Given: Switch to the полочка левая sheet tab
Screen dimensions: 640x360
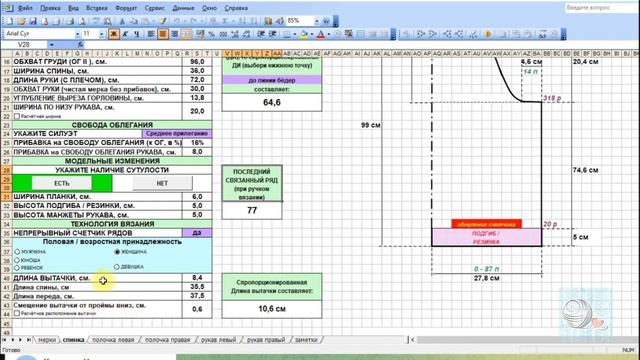Looking at the screenshot, I should [113, 340].
